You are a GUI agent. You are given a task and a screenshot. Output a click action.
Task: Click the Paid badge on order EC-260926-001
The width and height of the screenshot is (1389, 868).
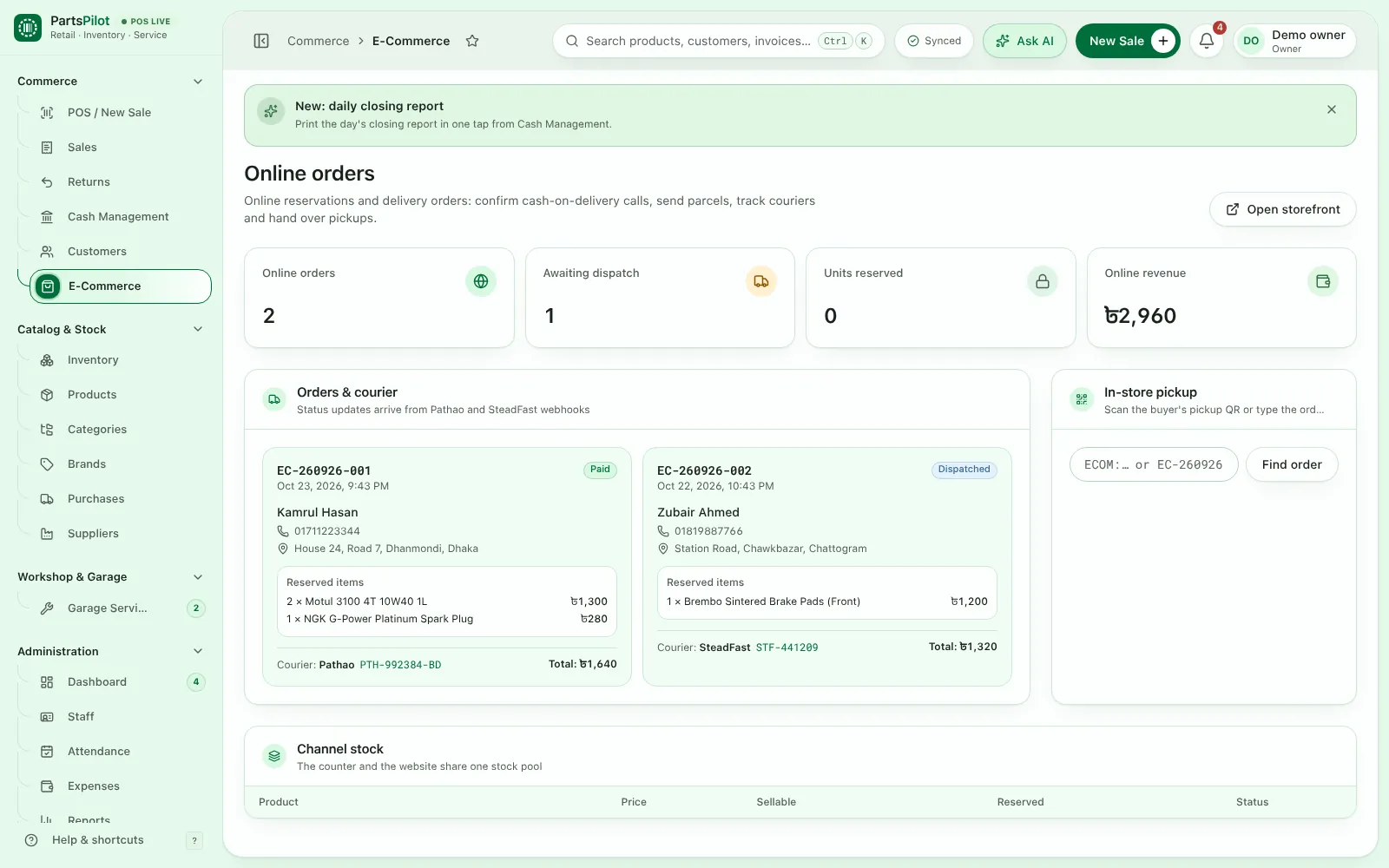(x=600, y=470)
